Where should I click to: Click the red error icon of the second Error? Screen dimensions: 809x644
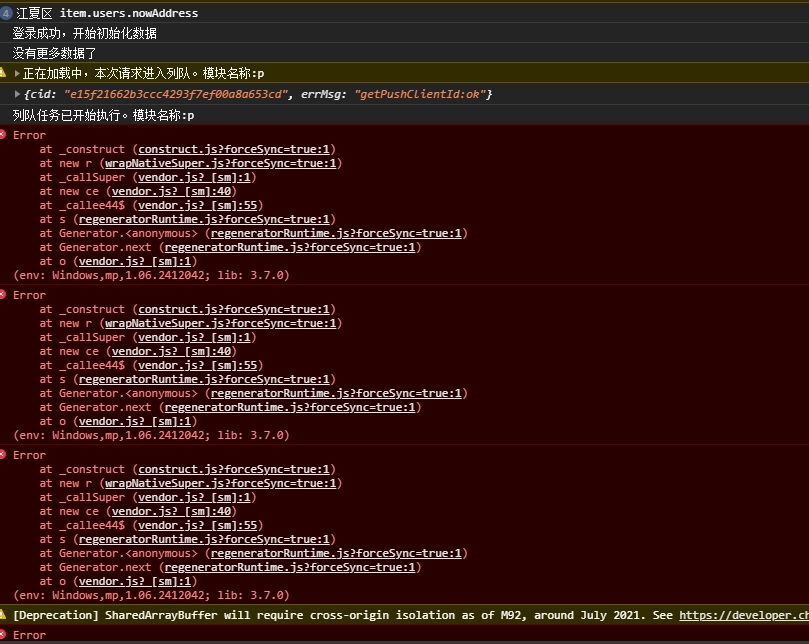4,294
